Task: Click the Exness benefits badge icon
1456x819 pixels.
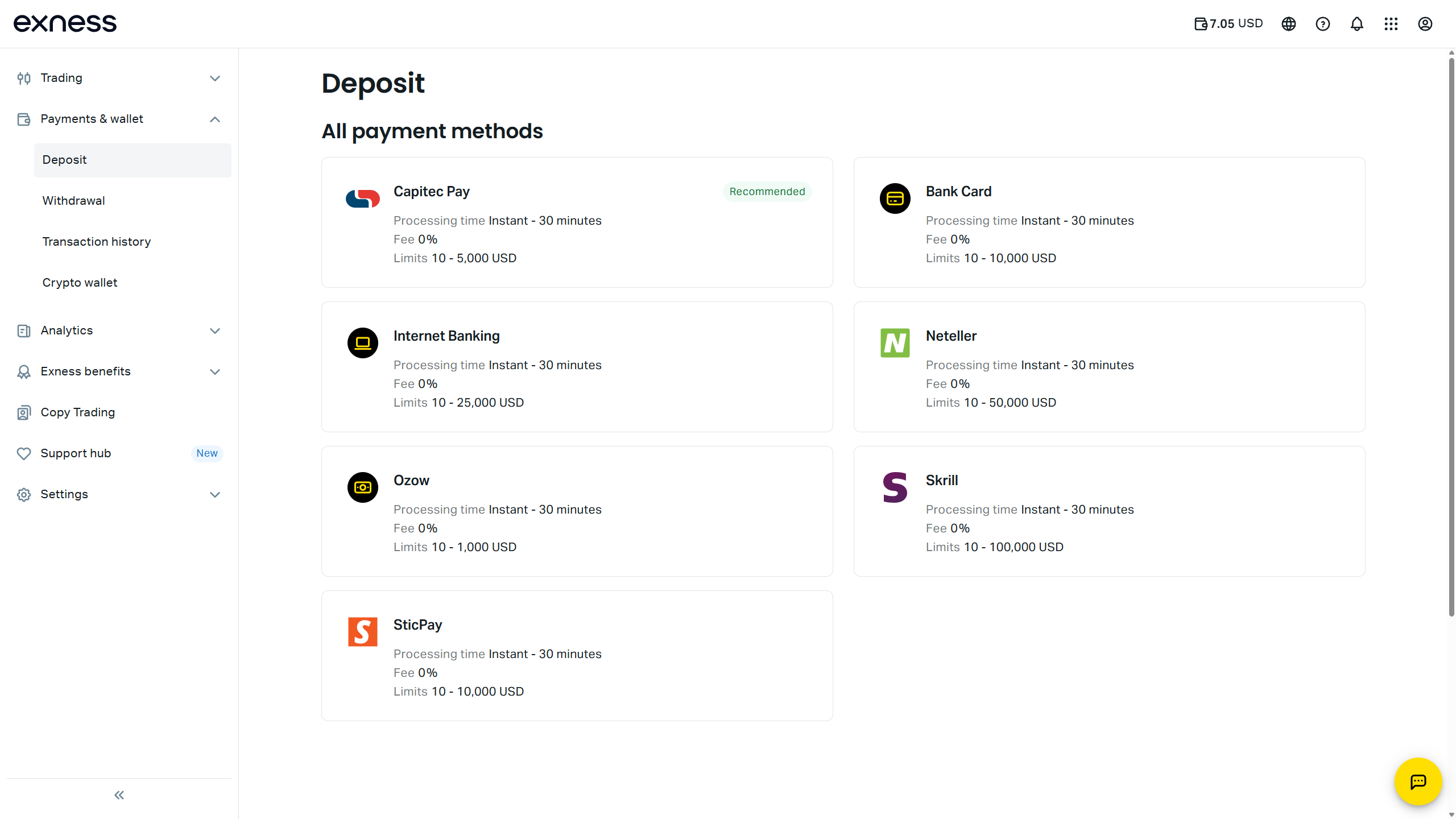Action: pyautogui.click(x=24, y=372)
